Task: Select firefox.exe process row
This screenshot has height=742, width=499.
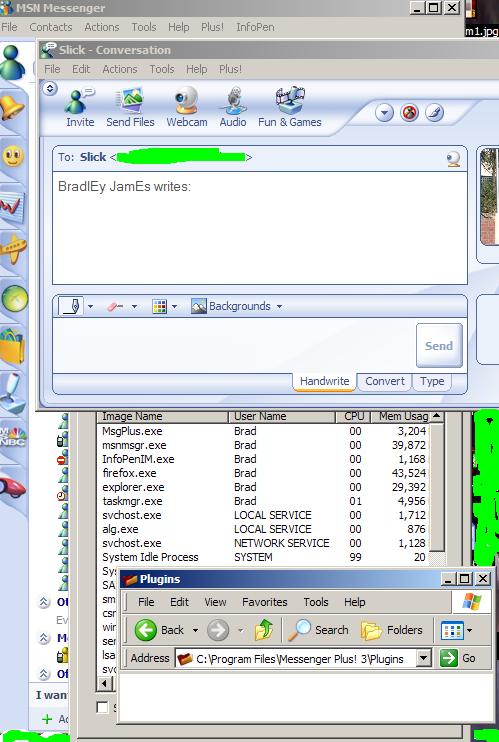Action: pyautogui.click(x=263, y=473)
